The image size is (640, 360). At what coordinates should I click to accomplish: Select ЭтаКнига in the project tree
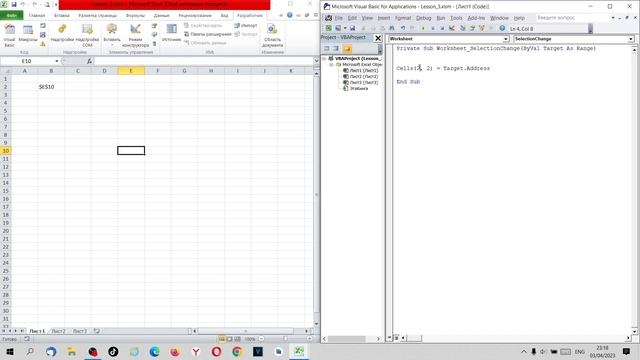coord(356,88)
